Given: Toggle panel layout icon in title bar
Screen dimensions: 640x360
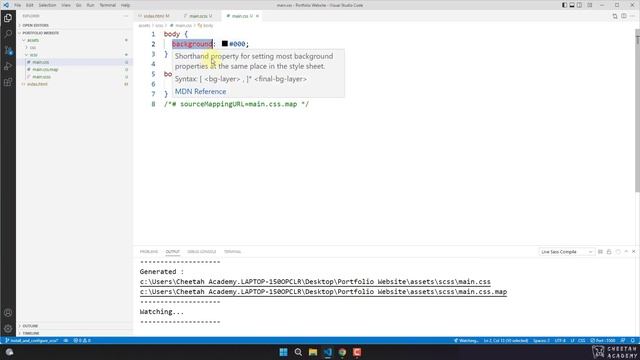Looking at the screenshot, I should pos(572,5).
